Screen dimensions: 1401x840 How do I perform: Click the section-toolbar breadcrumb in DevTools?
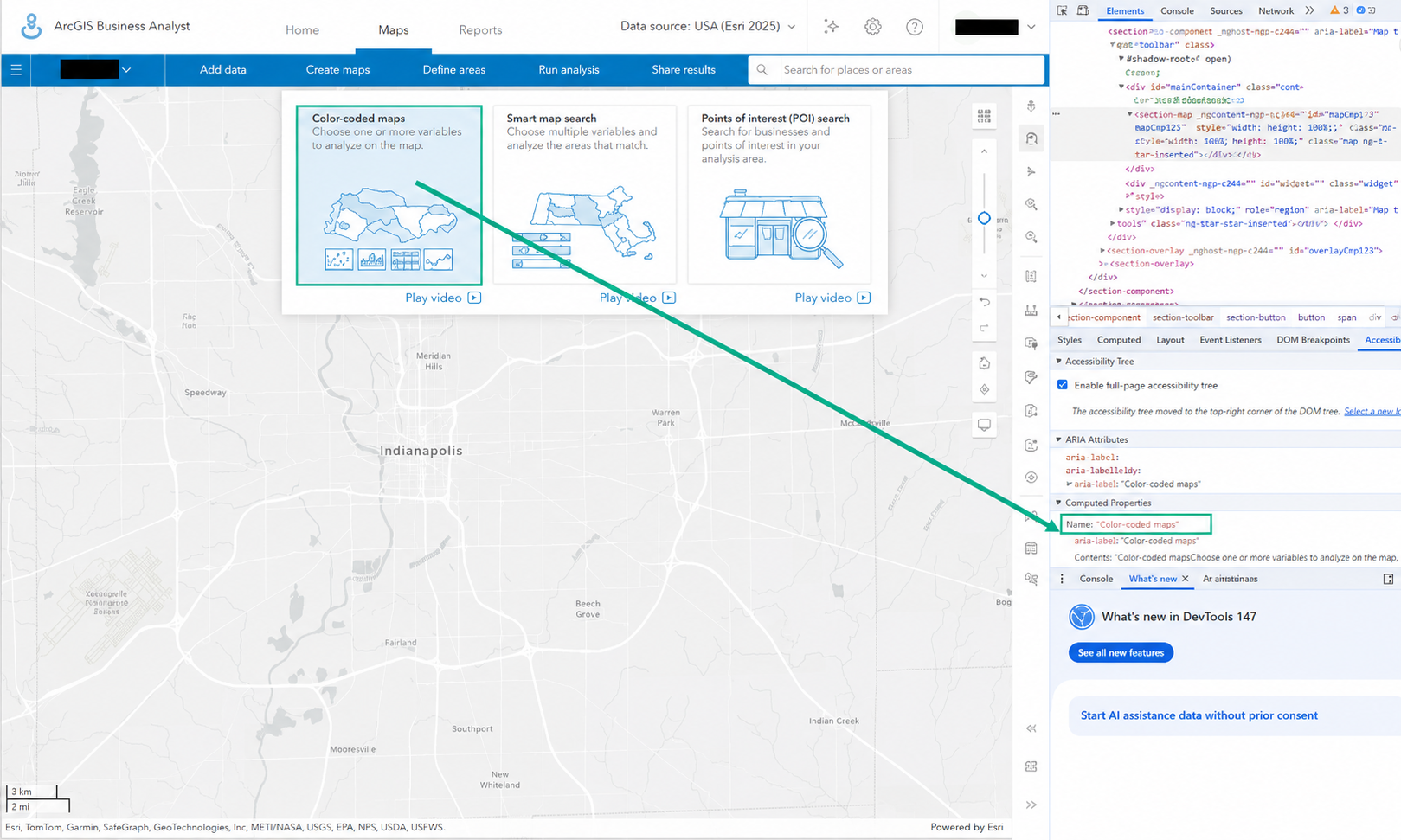pos(1183,317)
